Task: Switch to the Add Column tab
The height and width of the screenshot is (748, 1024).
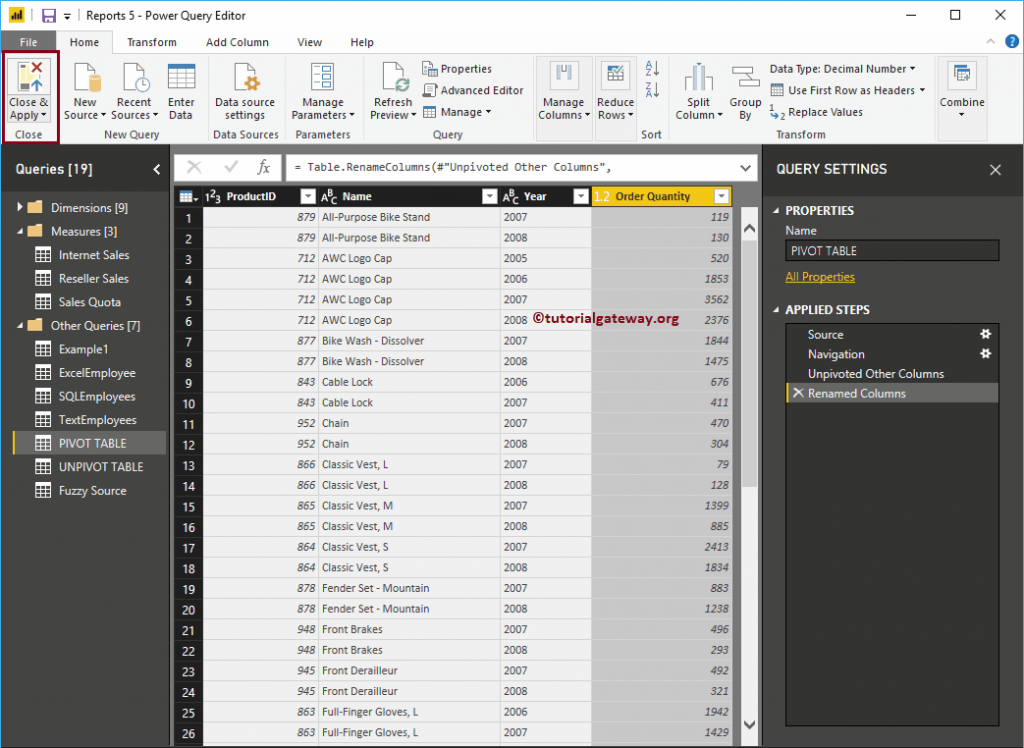Action: click(237, 42)
